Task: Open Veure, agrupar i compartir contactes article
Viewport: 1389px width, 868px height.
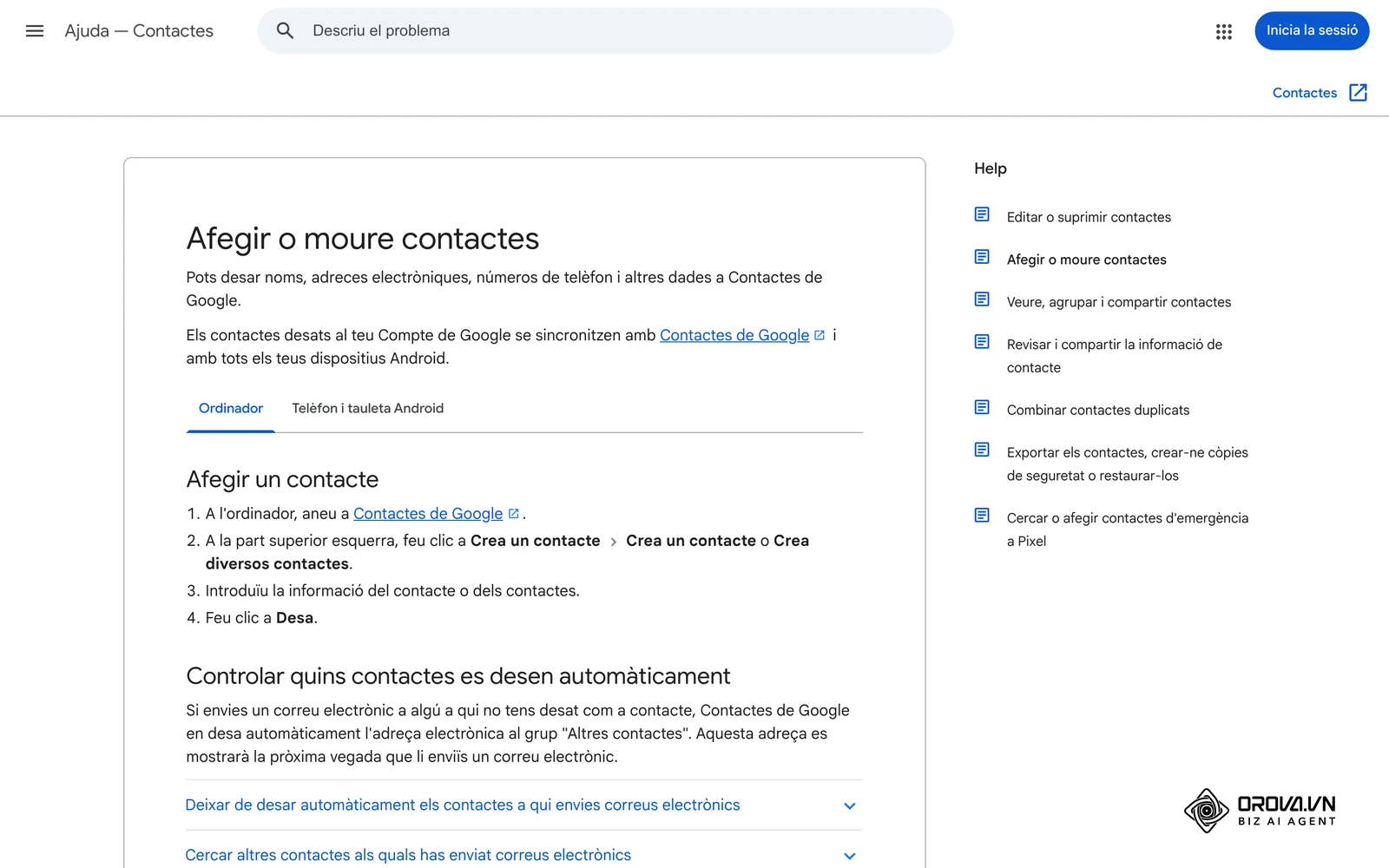Action: pyautogui.click(x=1119, y=302)
